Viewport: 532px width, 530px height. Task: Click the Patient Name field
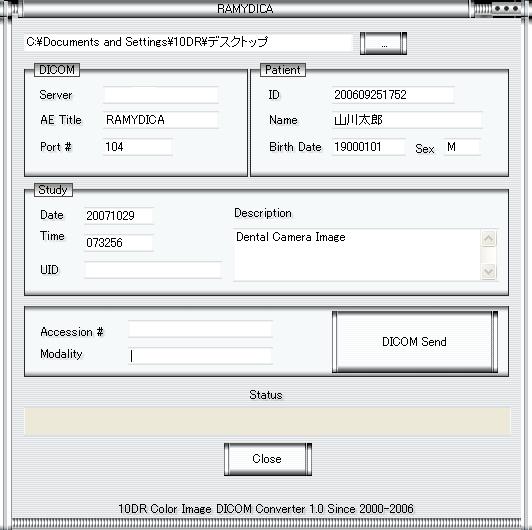click(406, 120)
